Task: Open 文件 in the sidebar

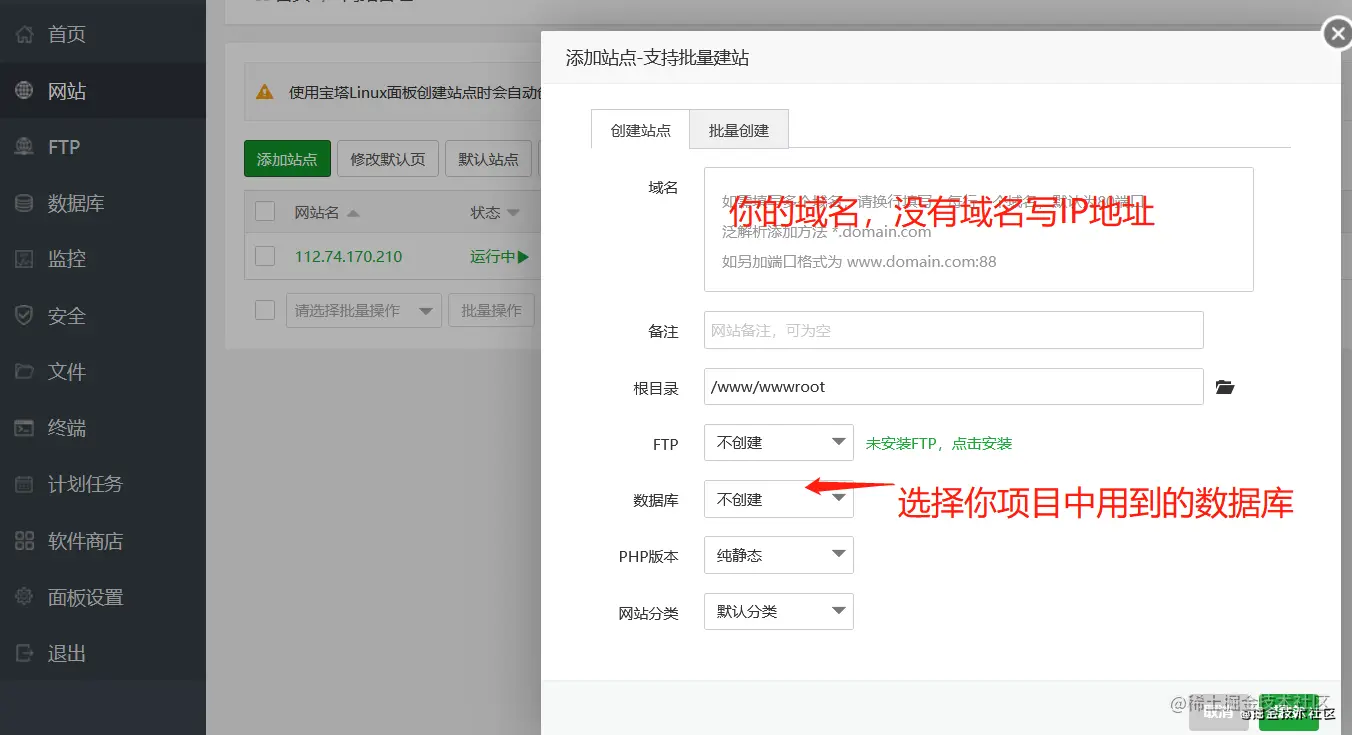Action: click(67, 372)
